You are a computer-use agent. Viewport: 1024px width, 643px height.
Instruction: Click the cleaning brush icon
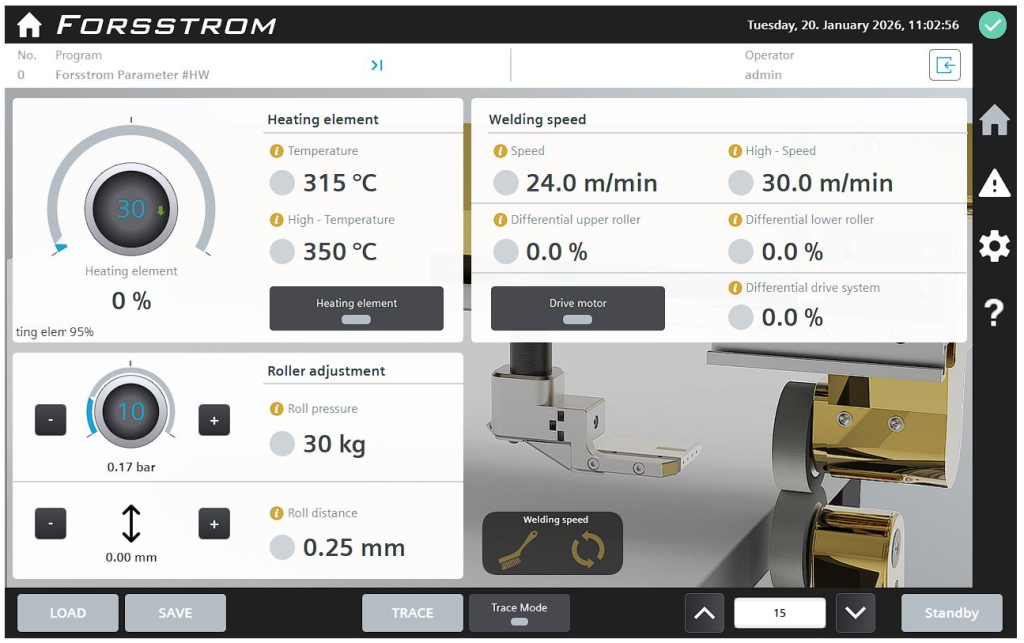coord(518,550)
